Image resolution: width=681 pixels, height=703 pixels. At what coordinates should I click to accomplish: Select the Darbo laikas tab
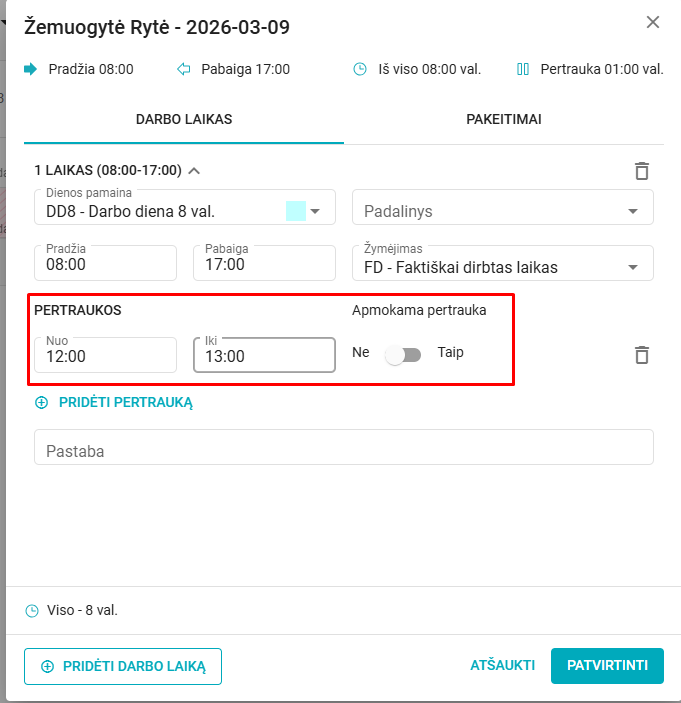[184, 119]
